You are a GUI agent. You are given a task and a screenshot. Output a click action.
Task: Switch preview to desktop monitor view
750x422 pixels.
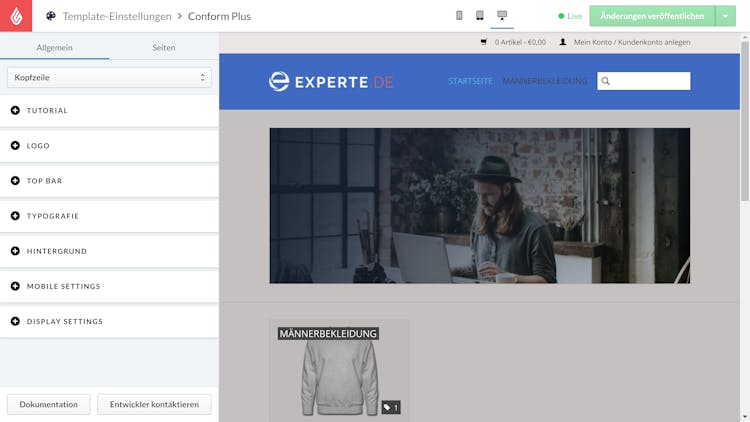point(502,15)
